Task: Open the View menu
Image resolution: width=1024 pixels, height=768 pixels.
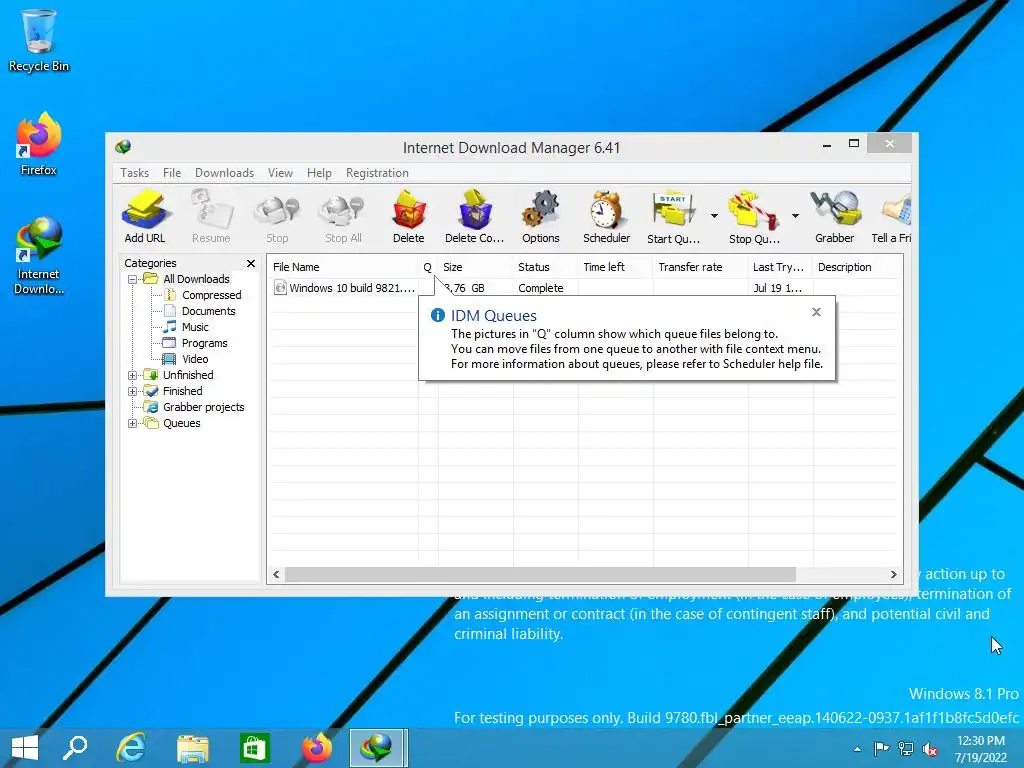Action: [280, 173]
